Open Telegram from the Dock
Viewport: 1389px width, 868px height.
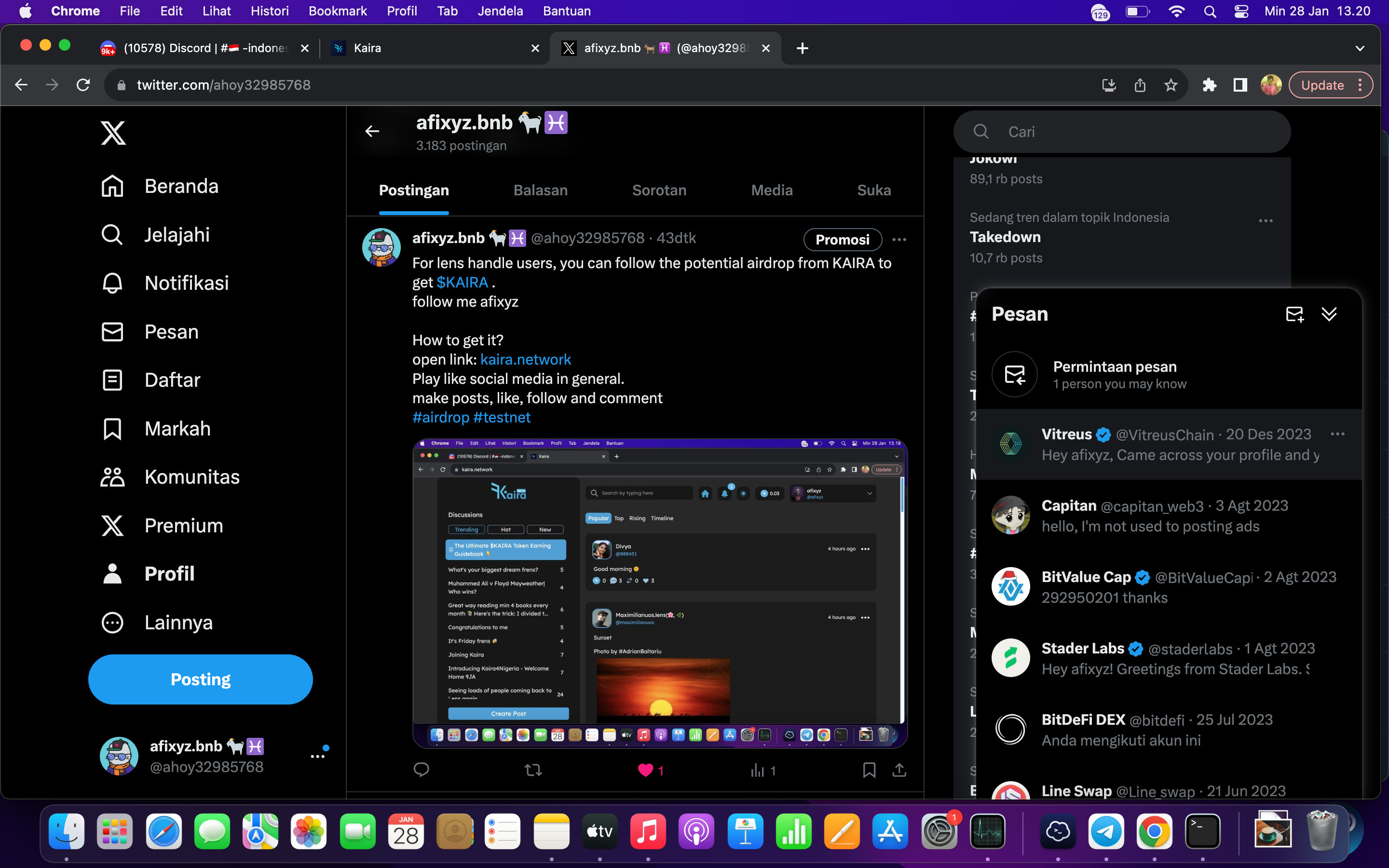tap(1105, 831)
